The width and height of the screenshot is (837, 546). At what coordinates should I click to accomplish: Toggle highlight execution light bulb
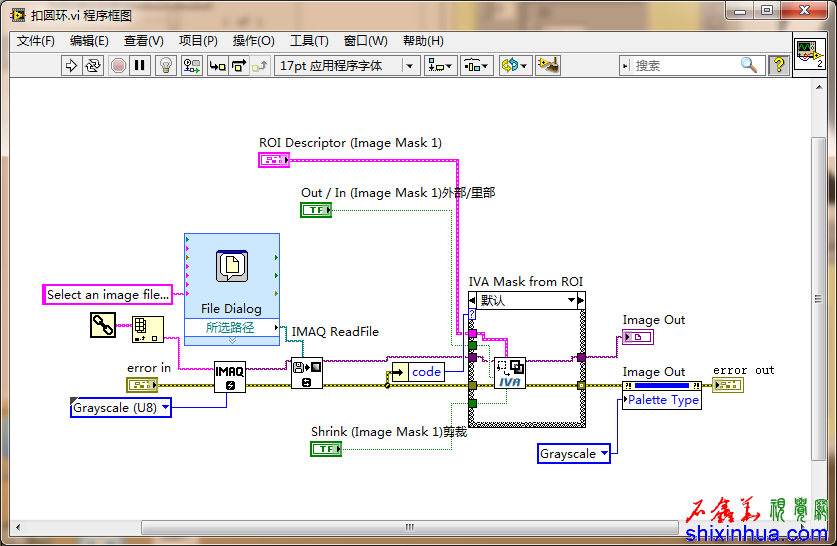pyautogui.click(x=166, y=65)
